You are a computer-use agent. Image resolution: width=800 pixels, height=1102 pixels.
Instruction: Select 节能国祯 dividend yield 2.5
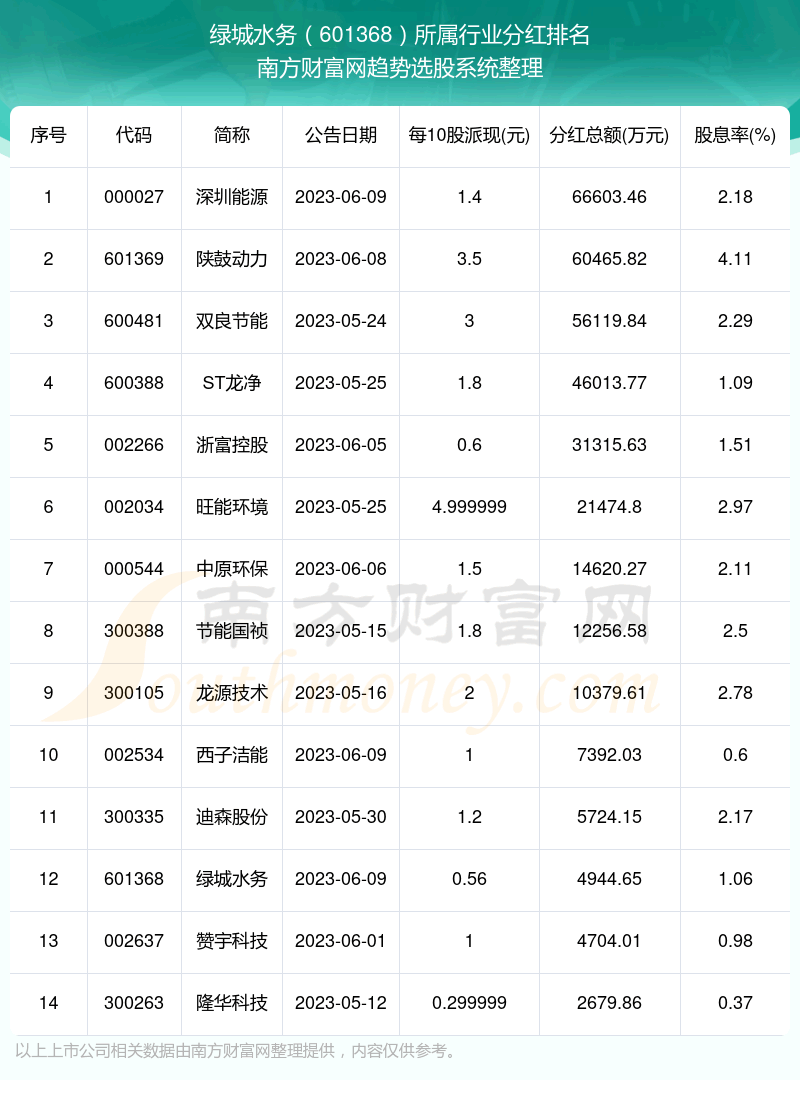[x=735, y=630]
